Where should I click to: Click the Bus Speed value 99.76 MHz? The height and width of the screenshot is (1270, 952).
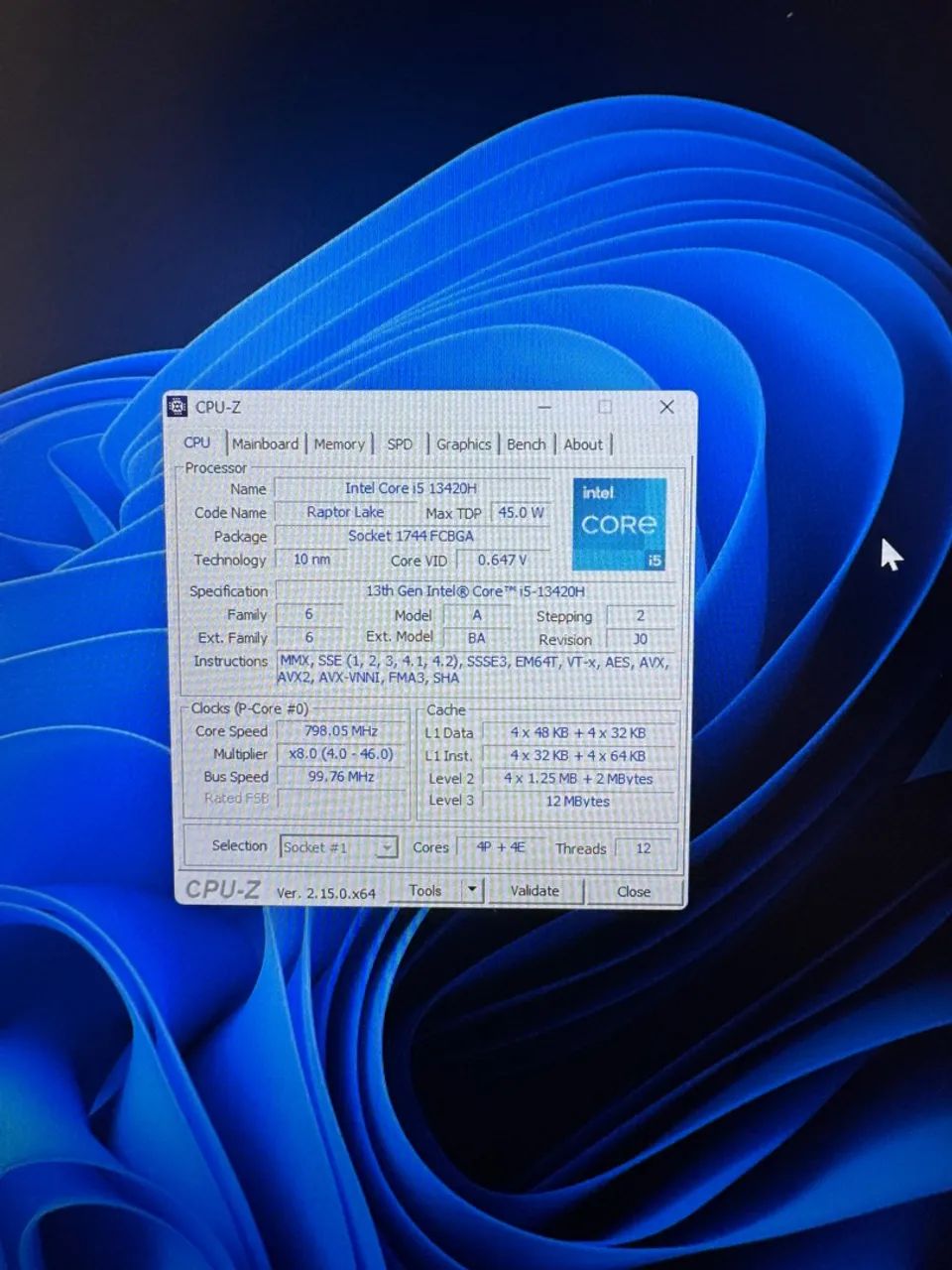340,777
